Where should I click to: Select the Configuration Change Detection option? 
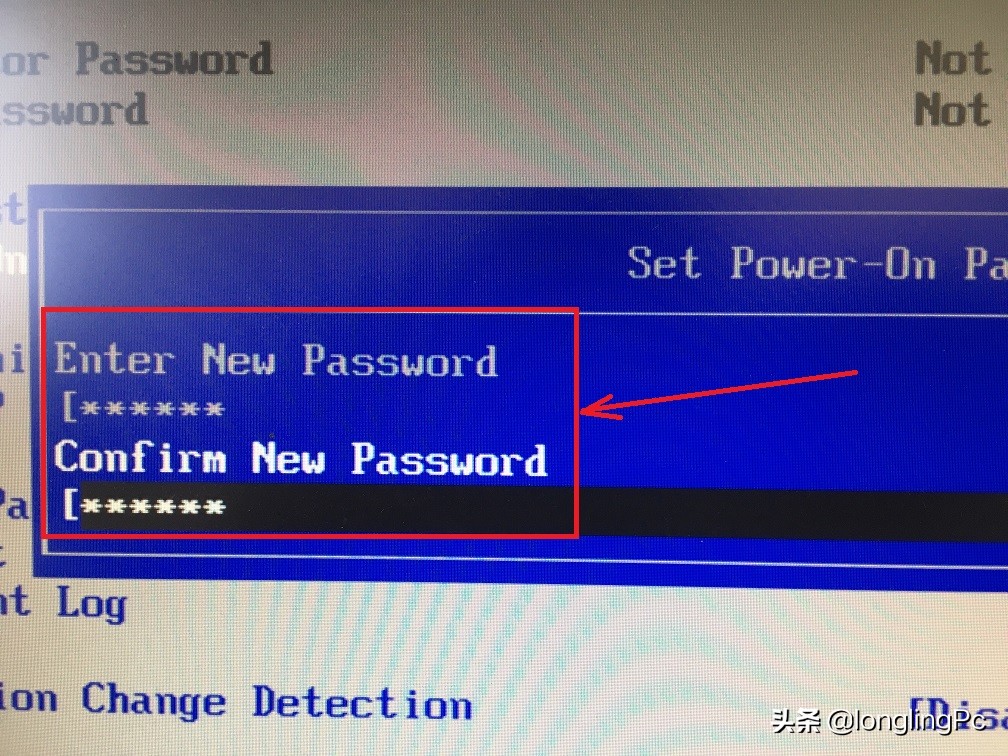pyautogui.click(x=236, y=702)
